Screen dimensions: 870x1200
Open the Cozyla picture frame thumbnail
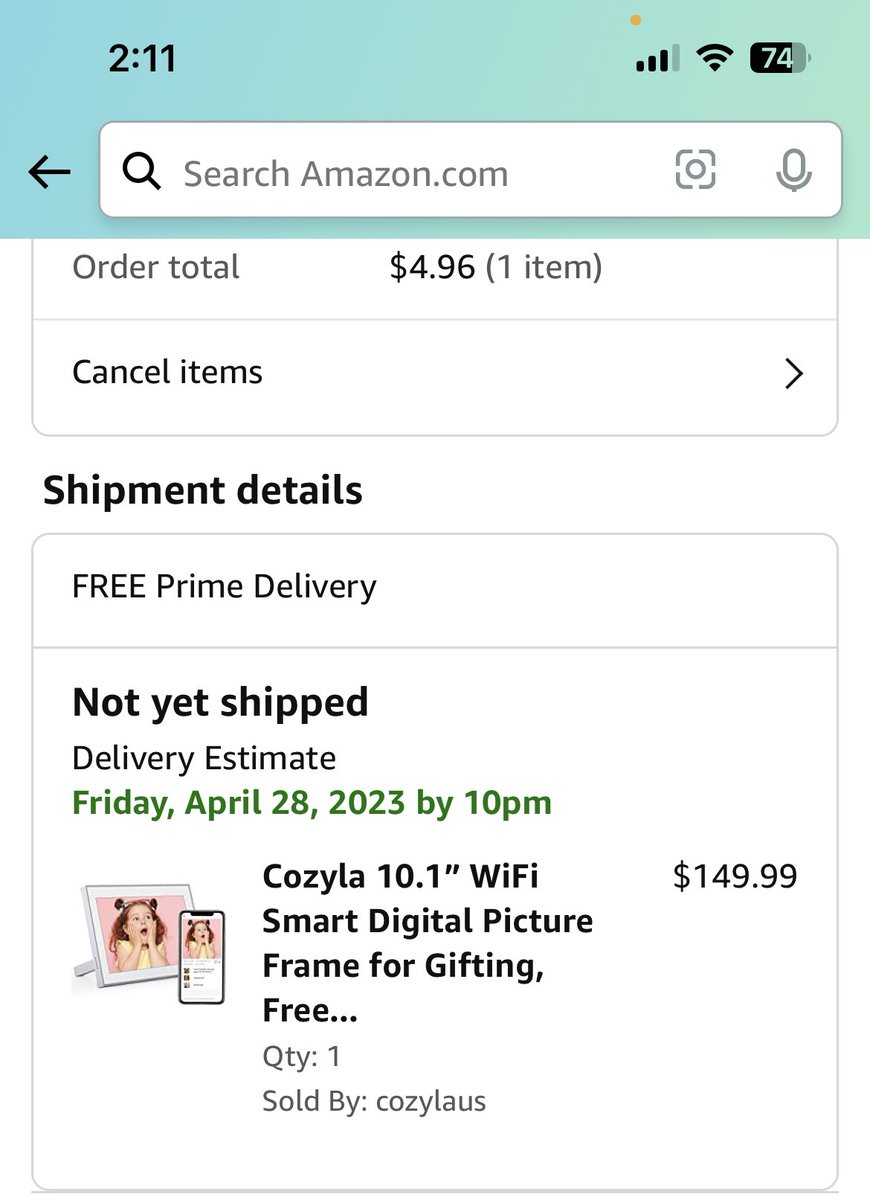tap(148, 943)
